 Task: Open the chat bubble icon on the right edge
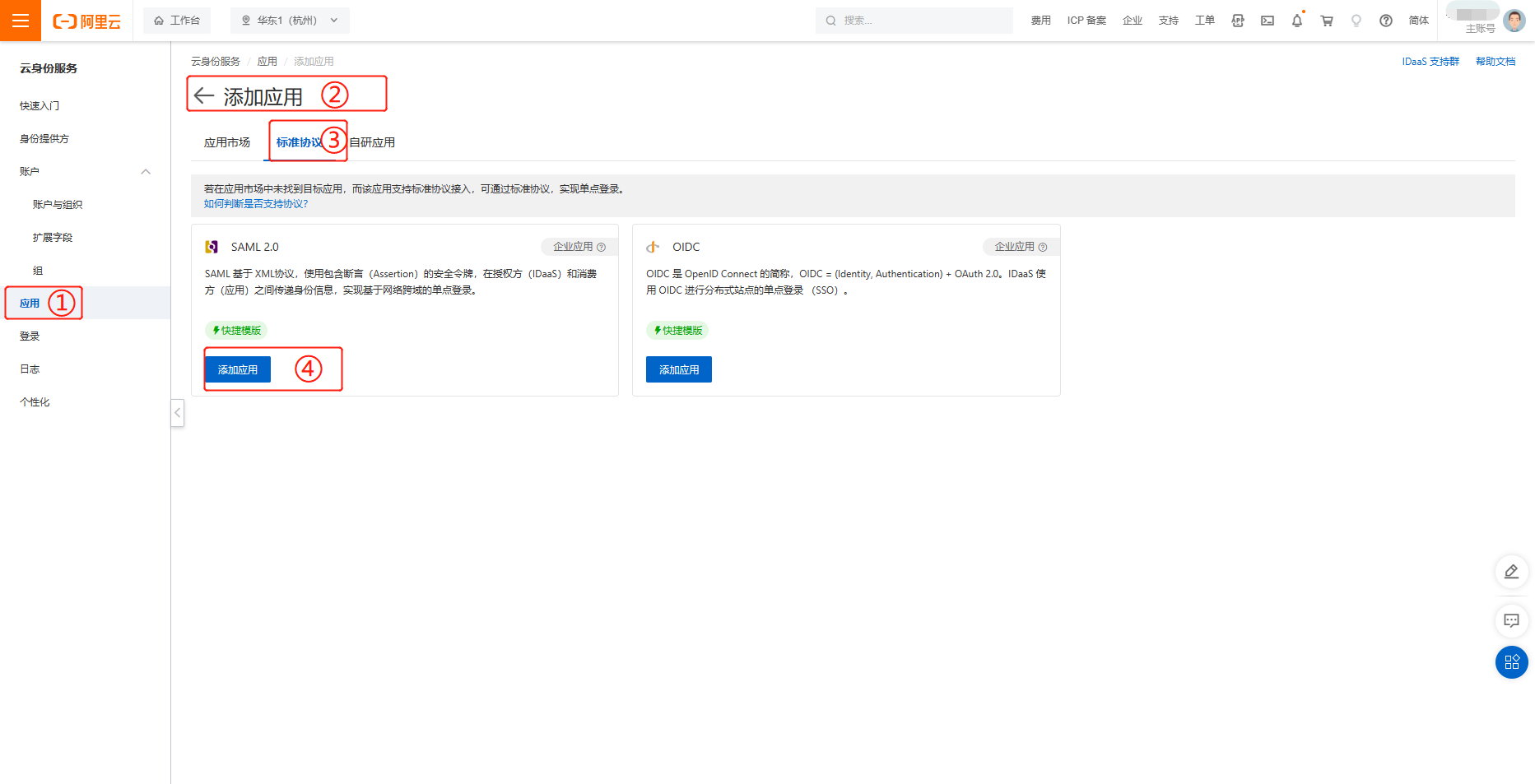(1512, 621)
